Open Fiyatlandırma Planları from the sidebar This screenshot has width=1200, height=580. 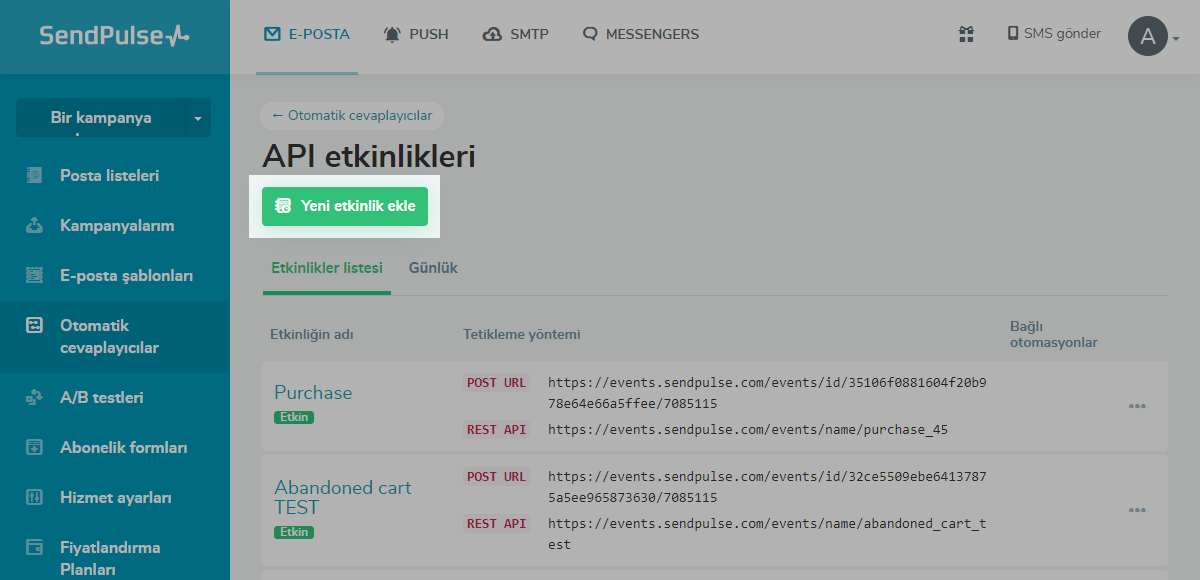click(x=110, y=558)
